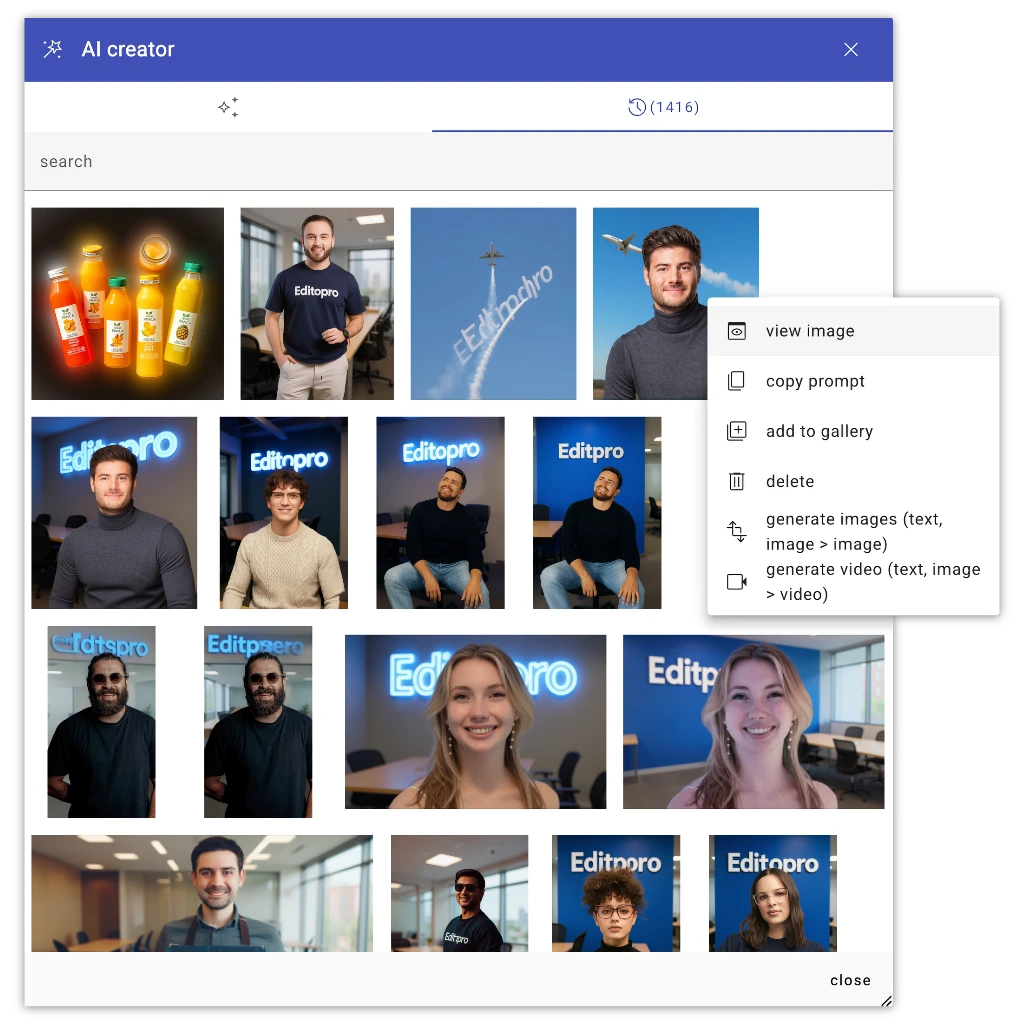This screenshot has width=1024, height=1024.
Task: Open thumbnail of man in gray turtleneck with neon sign
Action: 114,513
